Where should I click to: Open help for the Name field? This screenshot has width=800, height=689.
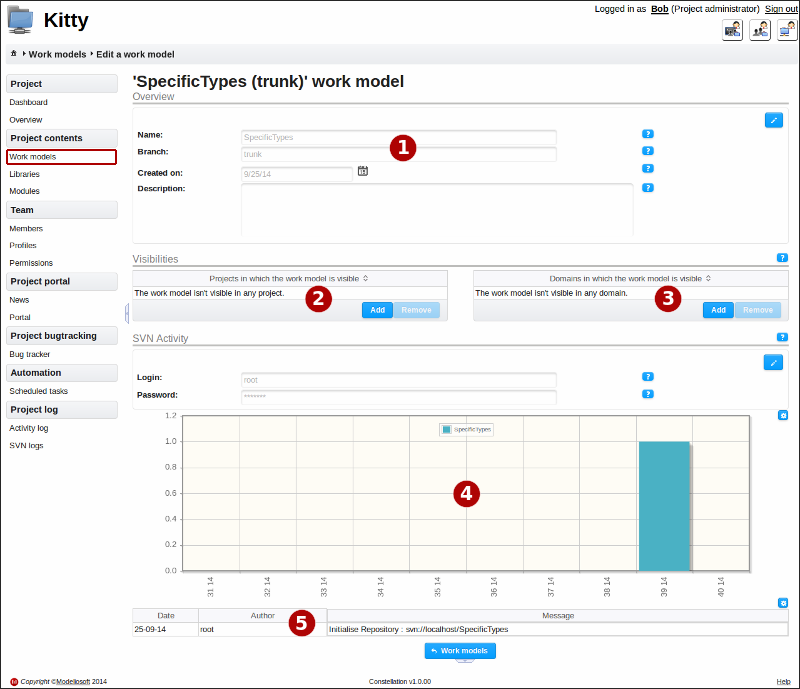pyautogui.click(x=647, y=134)
